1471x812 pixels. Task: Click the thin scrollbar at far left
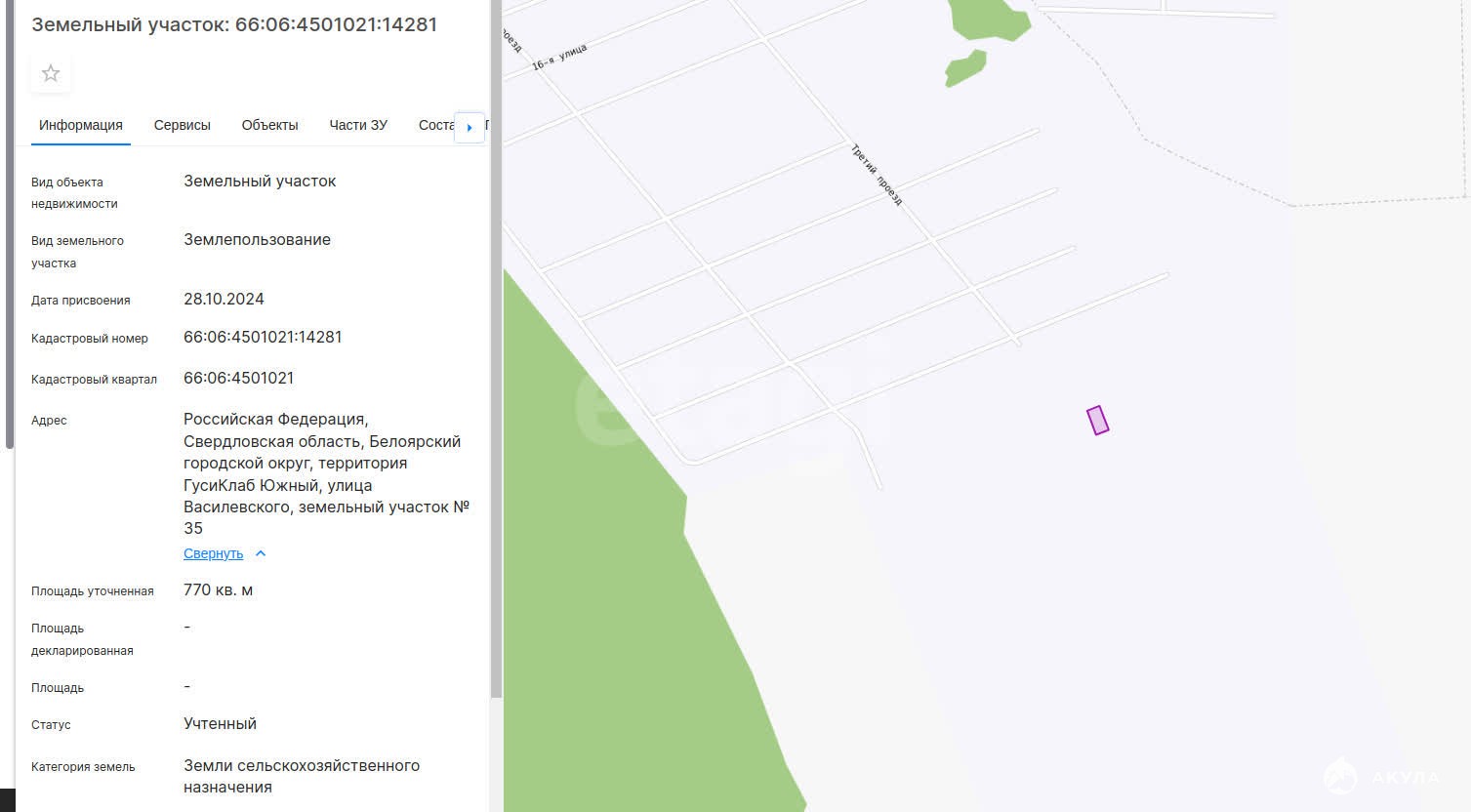pyautogui.click(x=10, y=224)
